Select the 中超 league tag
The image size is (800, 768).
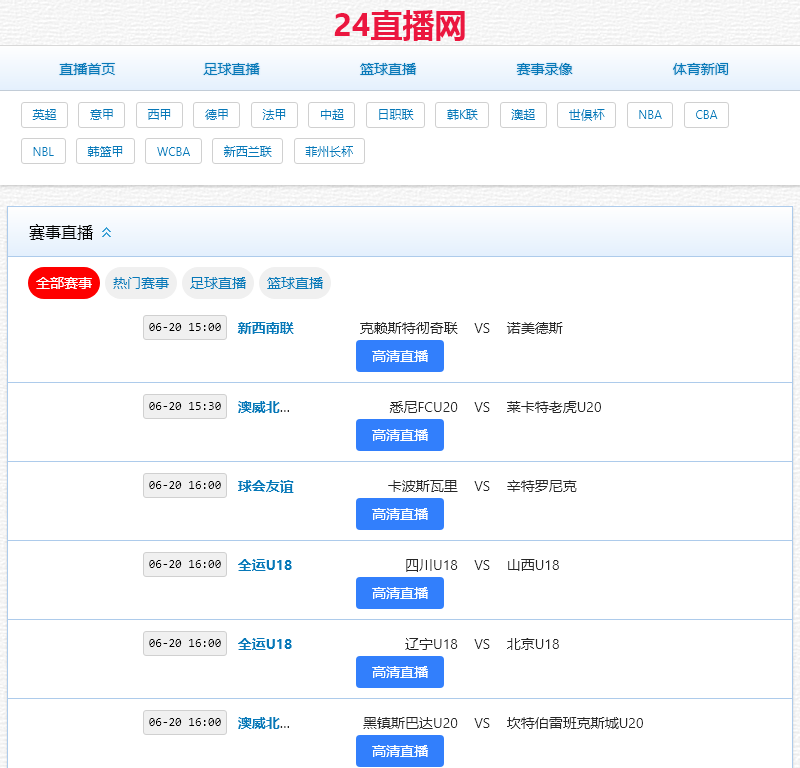click(x=332, y=115)
